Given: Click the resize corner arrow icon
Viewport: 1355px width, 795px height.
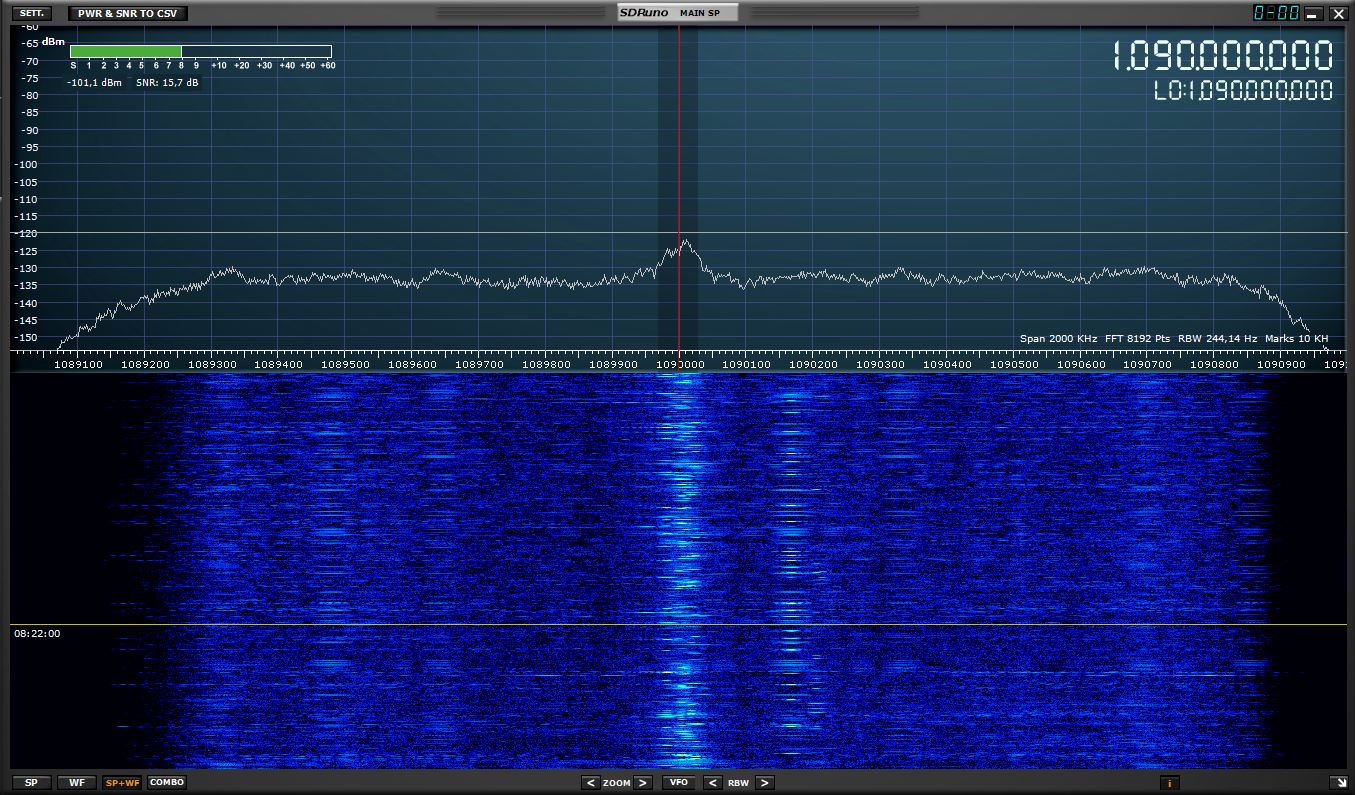Looking at the screenshot, I should (x=1337, y=783).
